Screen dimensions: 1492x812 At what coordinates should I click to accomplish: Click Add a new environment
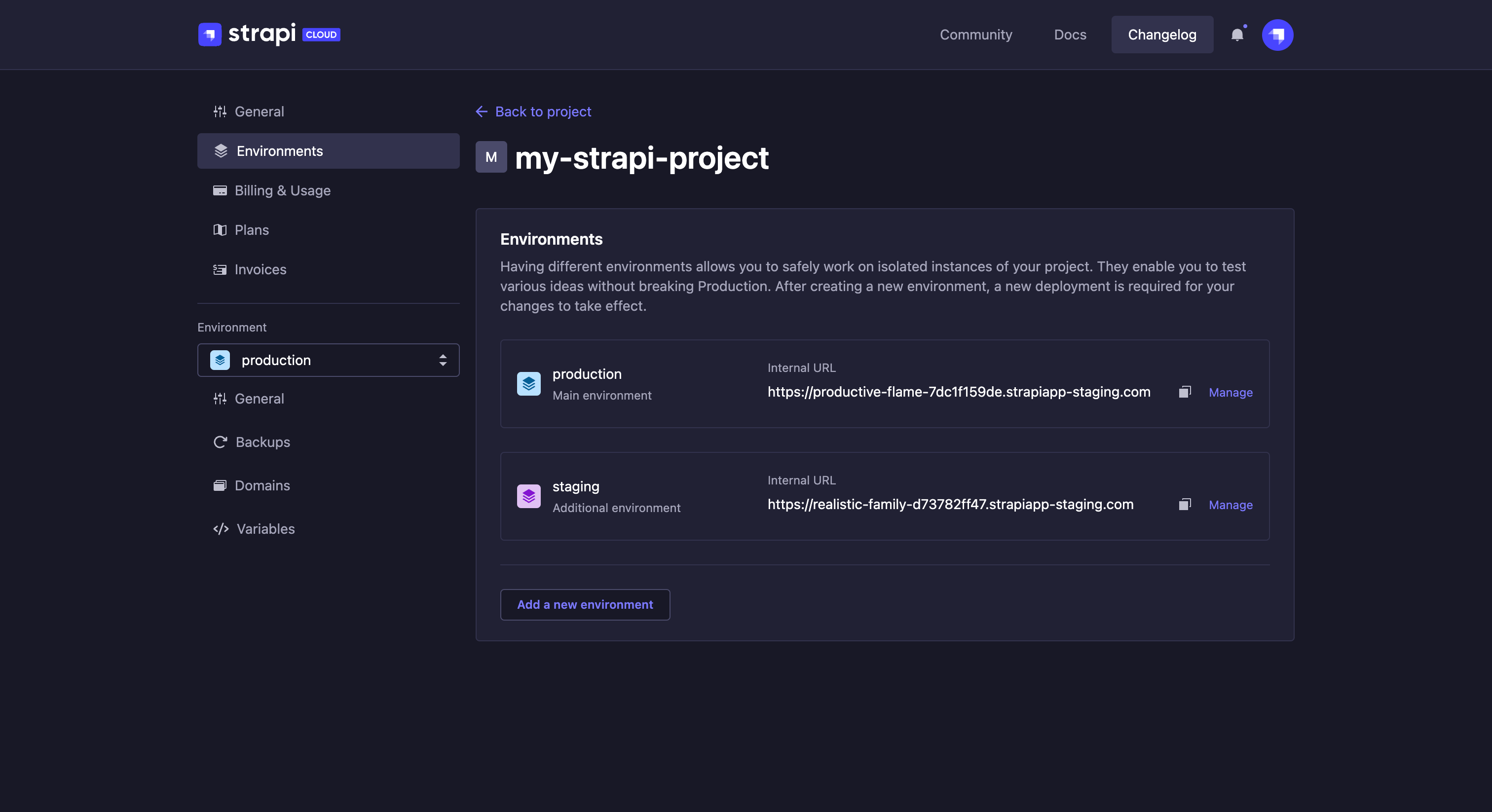[584, 604]
